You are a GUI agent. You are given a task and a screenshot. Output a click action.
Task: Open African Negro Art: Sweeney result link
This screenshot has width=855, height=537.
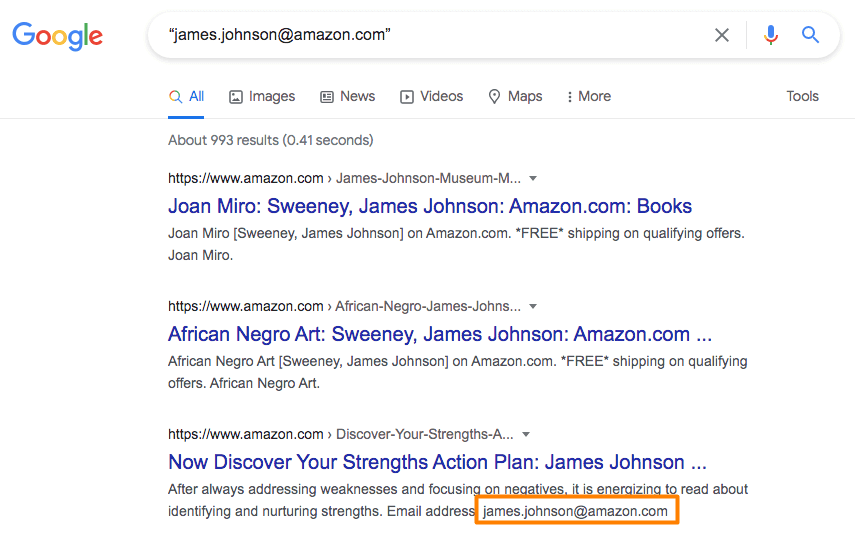pos(440,334)
